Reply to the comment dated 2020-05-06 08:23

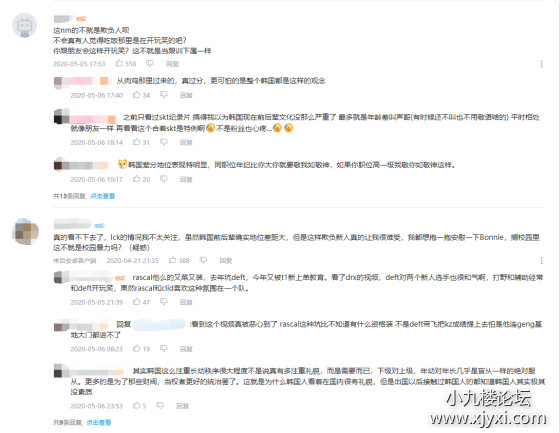pos(186,349)
